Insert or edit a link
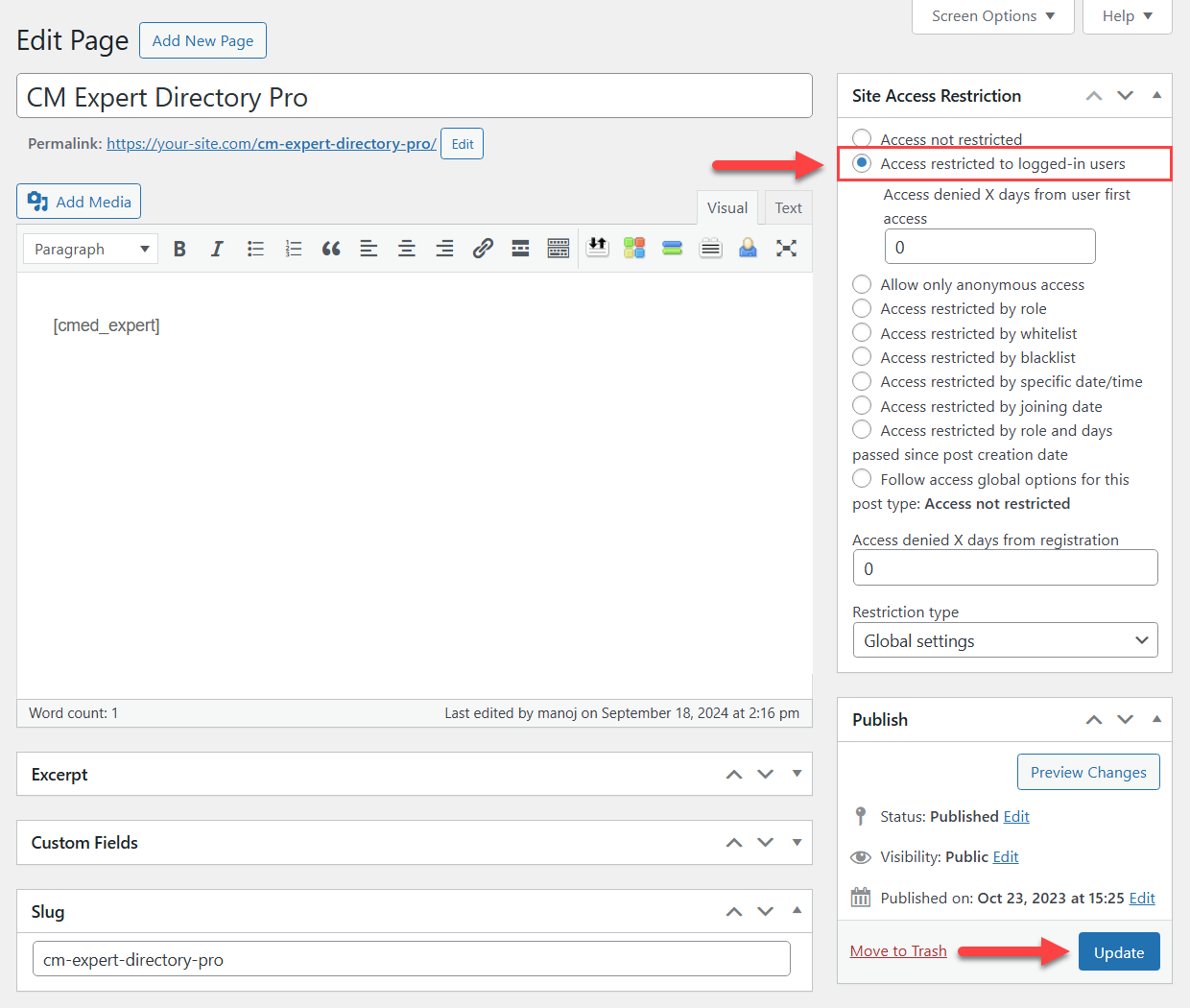The height and width of the screenshot is (1008, 1190). [x=483, y=249]
